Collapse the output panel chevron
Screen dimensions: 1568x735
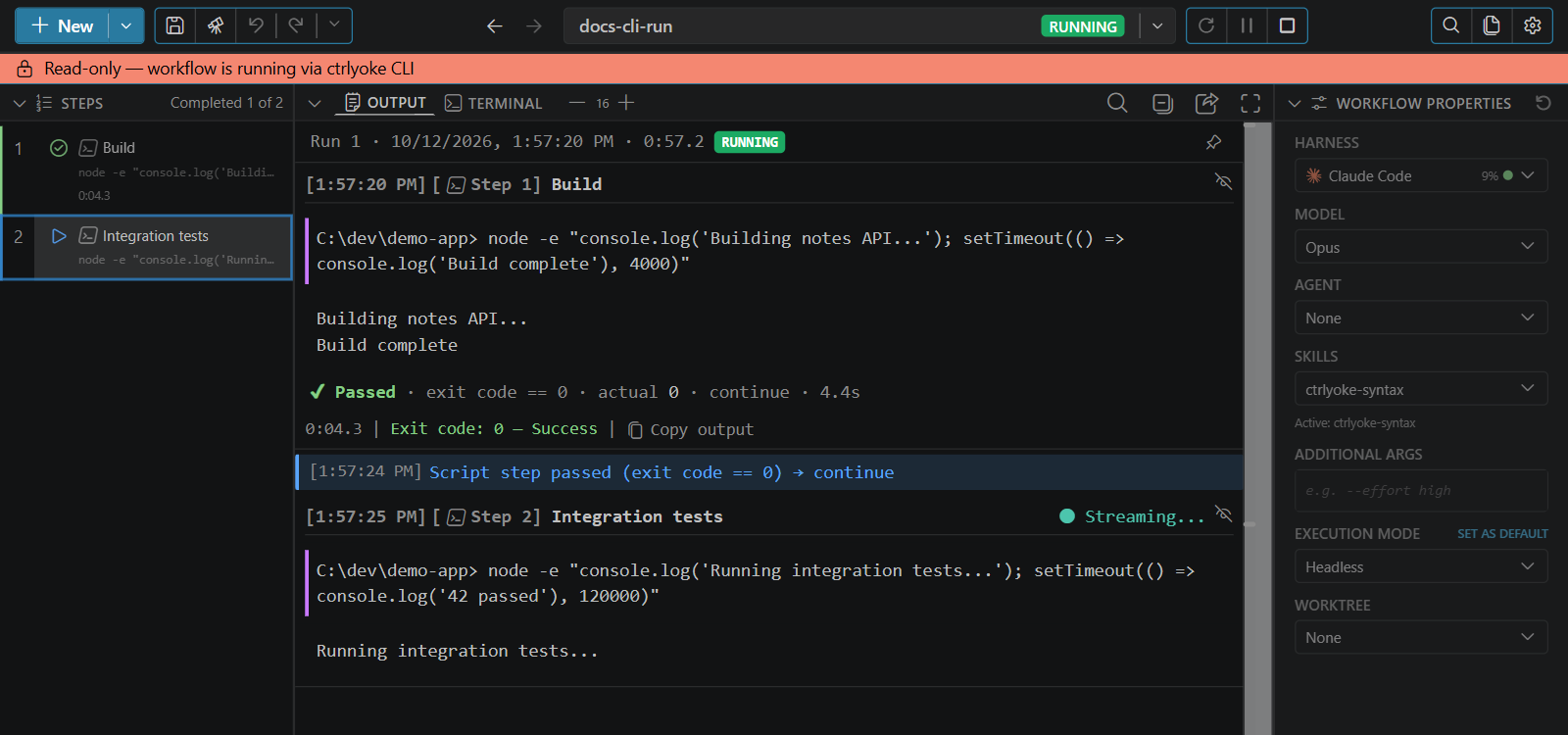(315, 103)
